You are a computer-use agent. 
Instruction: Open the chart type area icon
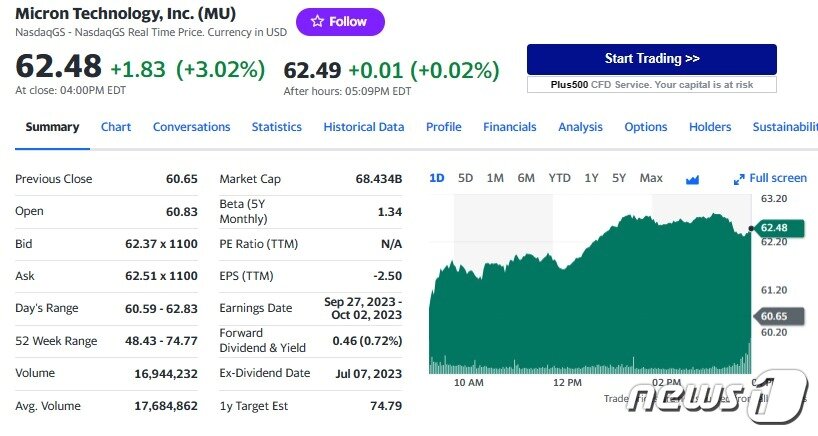[692, 179]
